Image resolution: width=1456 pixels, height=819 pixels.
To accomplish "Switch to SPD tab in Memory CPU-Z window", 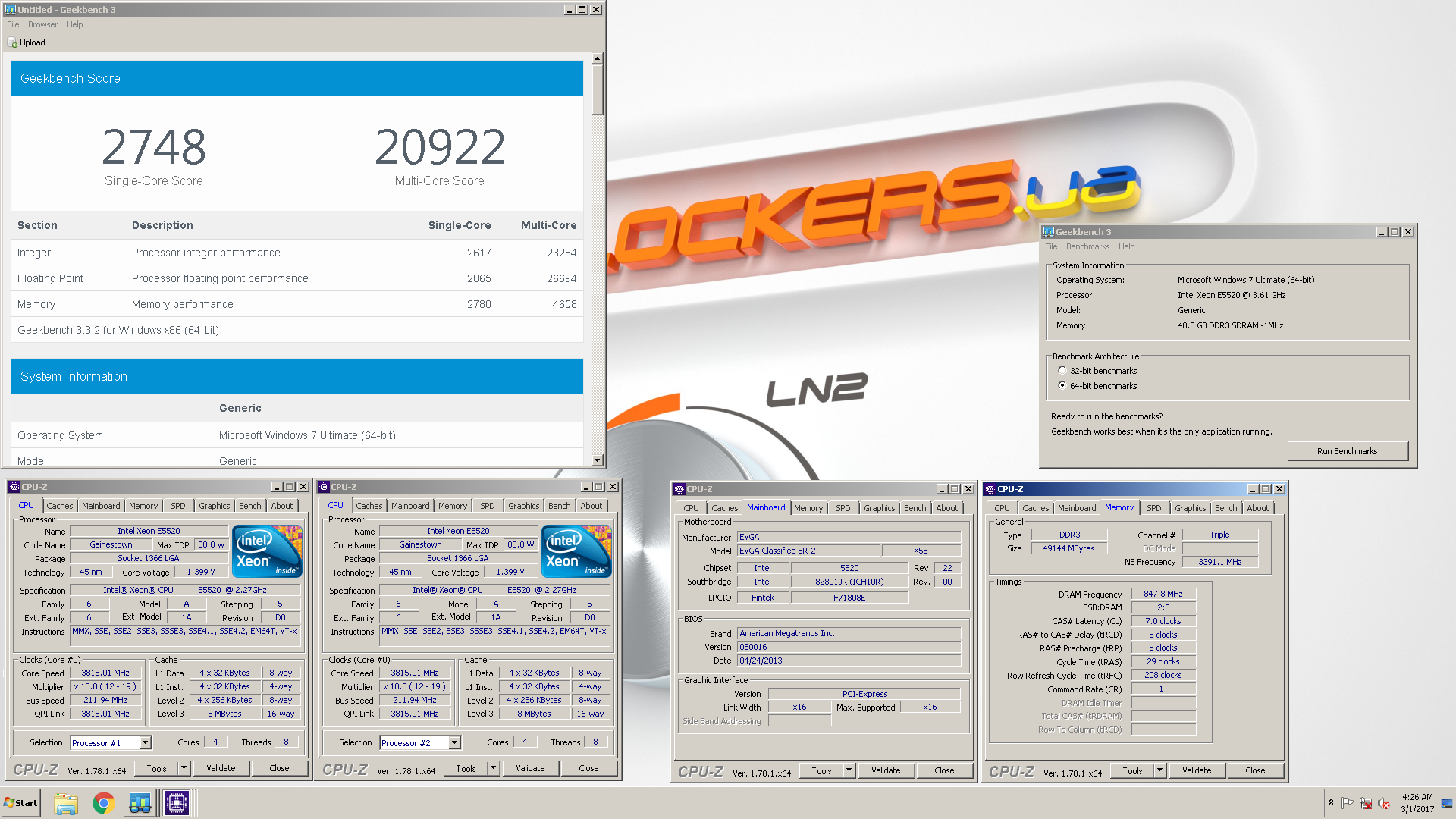I will pyautogui.click(x=1153, y=508).
